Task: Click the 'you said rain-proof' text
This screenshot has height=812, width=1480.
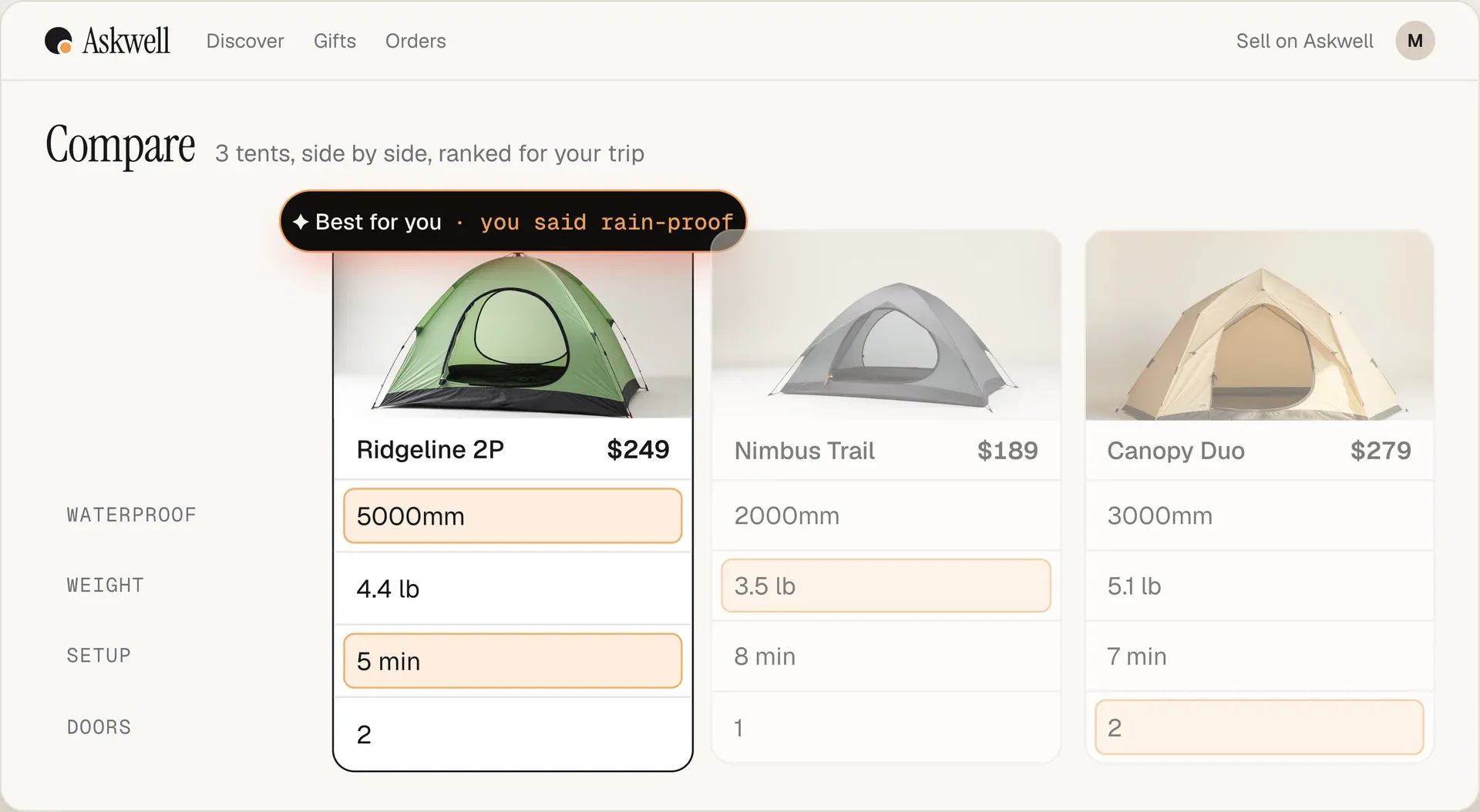Action: [x=607, y=223]
